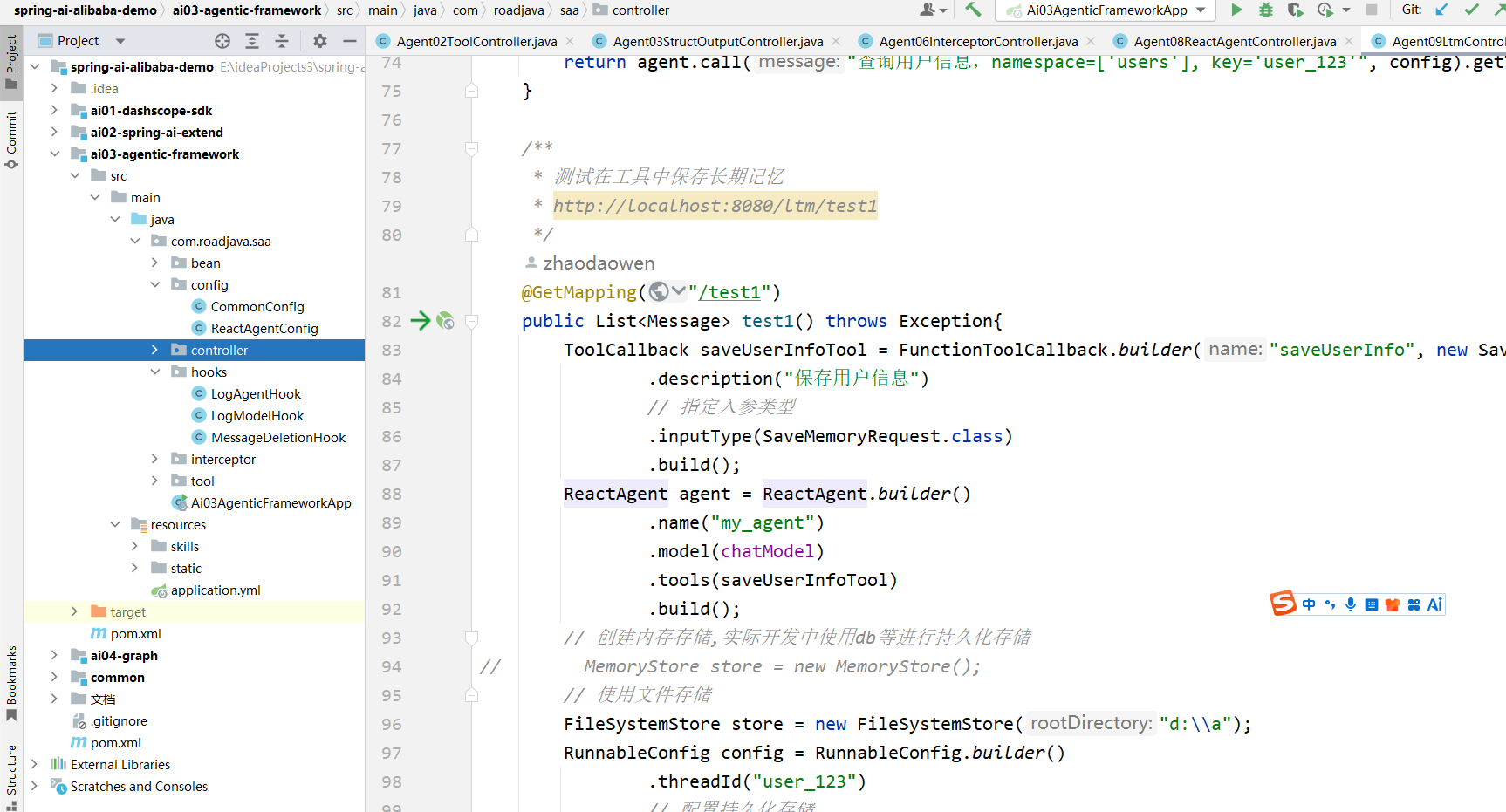The width and height of the screenshot is (1506, 812).
Task: Click the globe URL icon beside @GetMapping
Action: [659, 292]
